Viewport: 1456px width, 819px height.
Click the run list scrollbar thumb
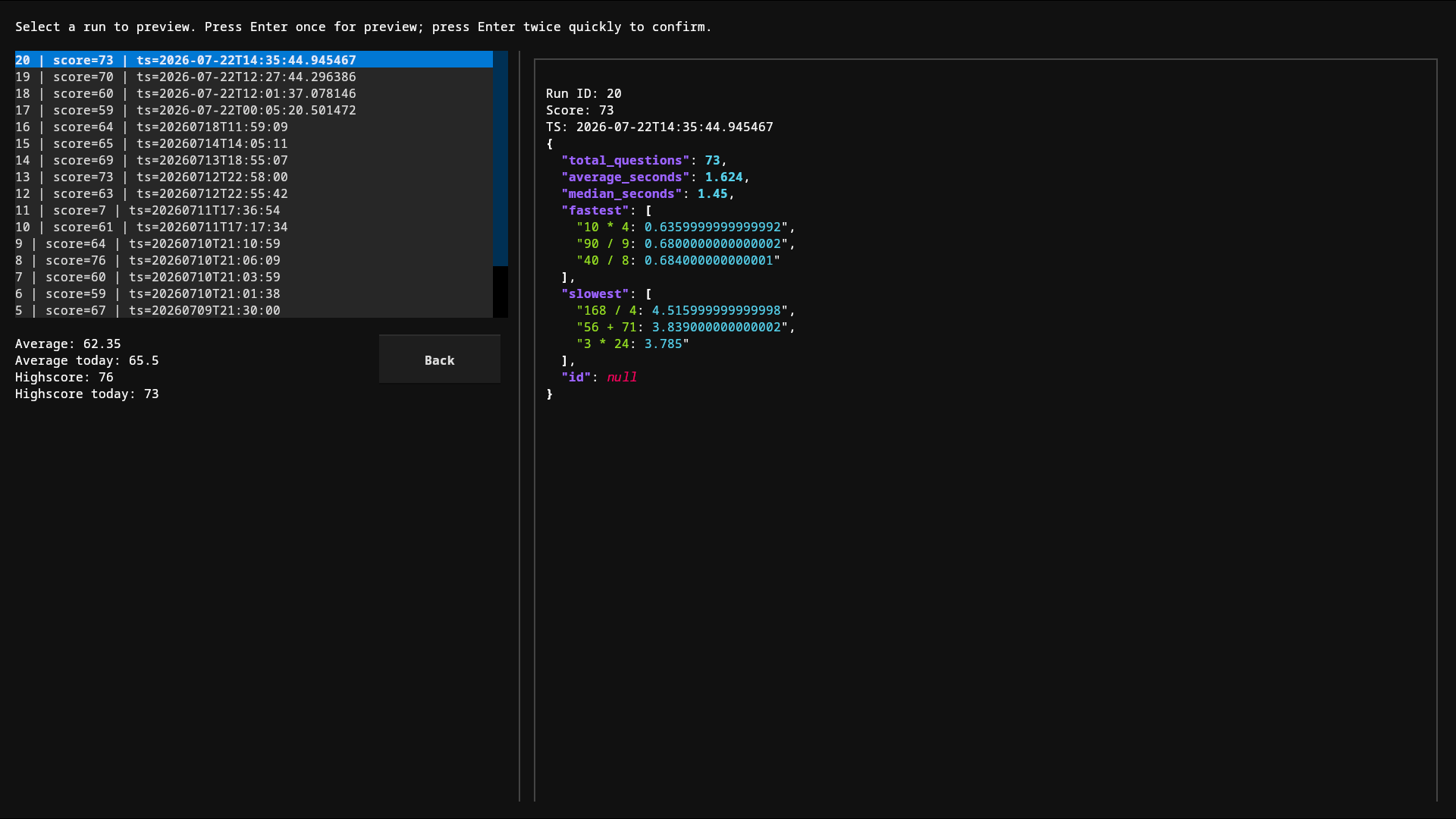pos(500,158)
